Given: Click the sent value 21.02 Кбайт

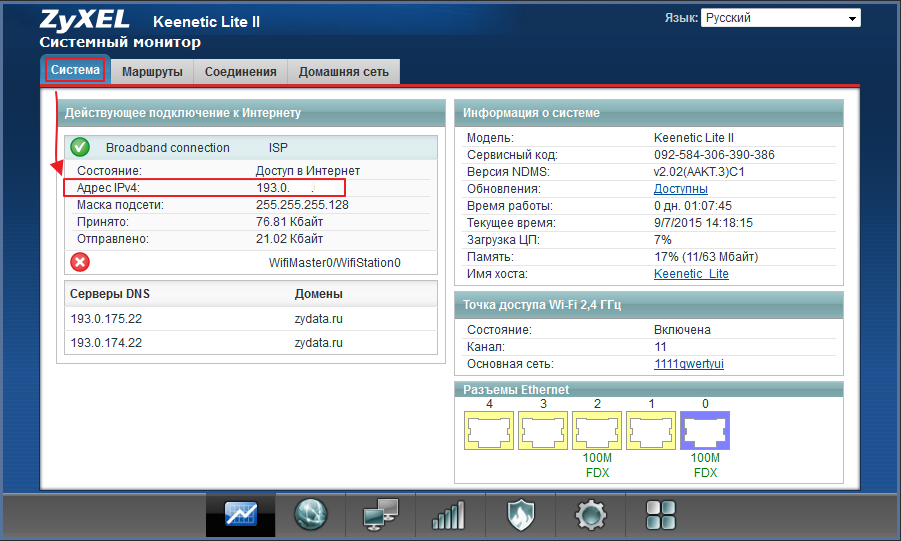Looking at the screenshot, I should (290, 239).
